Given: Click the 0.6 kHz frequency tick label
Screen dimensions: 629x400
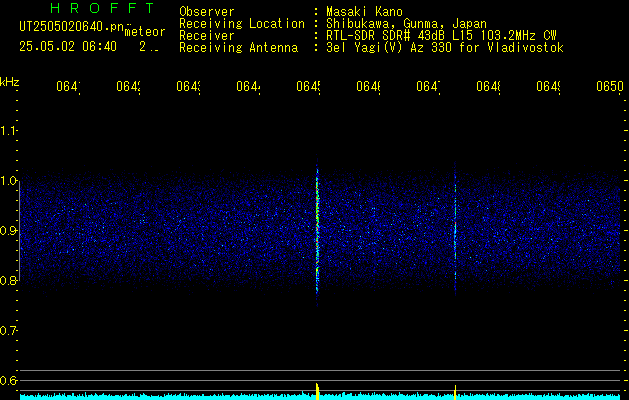Looking at the screenshot, I should tap(9, 380).
